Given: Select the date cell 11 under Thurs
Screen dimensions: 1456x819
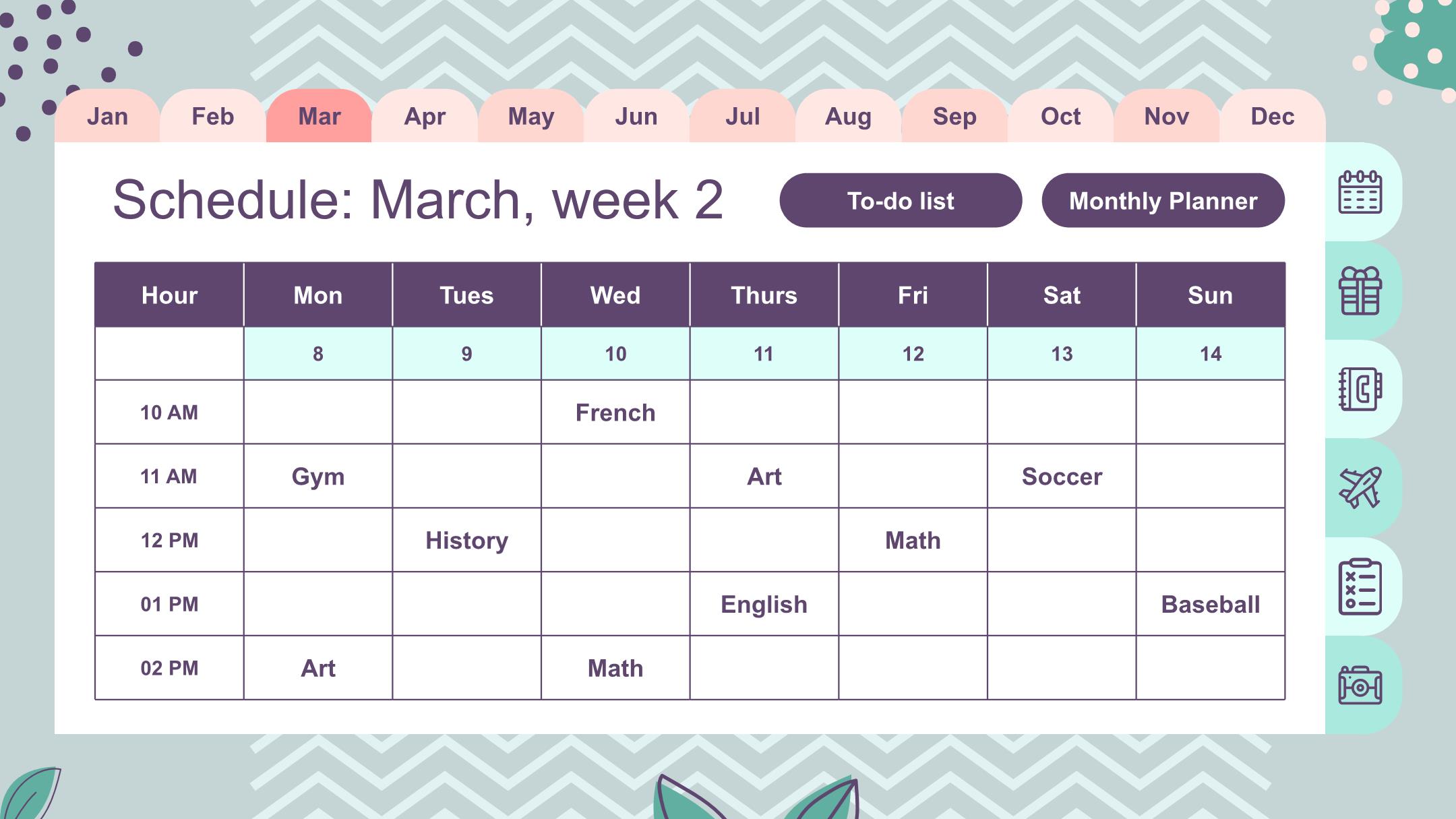Looking at the screenshot, I should 764,354.
